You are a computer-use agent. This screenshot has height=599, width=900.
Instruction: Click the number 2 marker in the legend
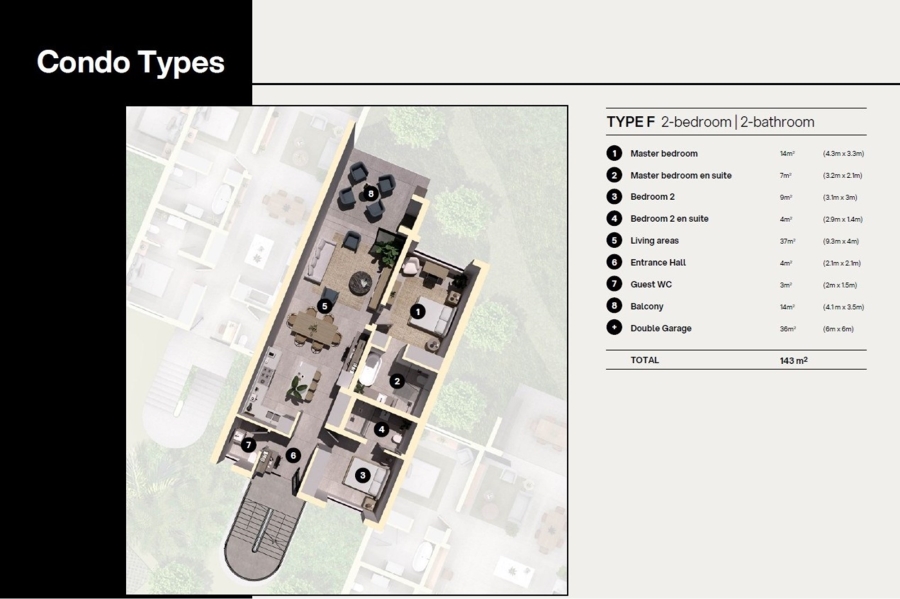click(614, 175)
